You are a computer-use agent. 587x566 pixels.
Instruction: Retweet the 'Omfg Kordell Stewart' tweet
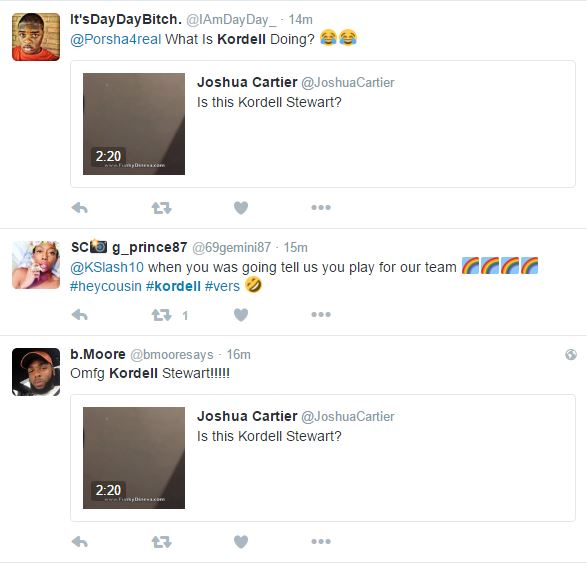pos(161,542)
